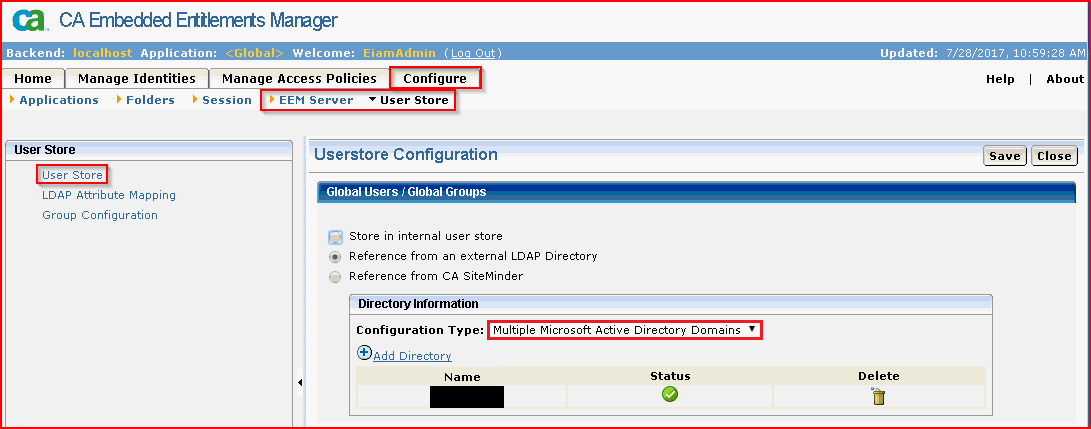Click the CA logo icon
1091x429 pixels.
[x=28, y=20]
